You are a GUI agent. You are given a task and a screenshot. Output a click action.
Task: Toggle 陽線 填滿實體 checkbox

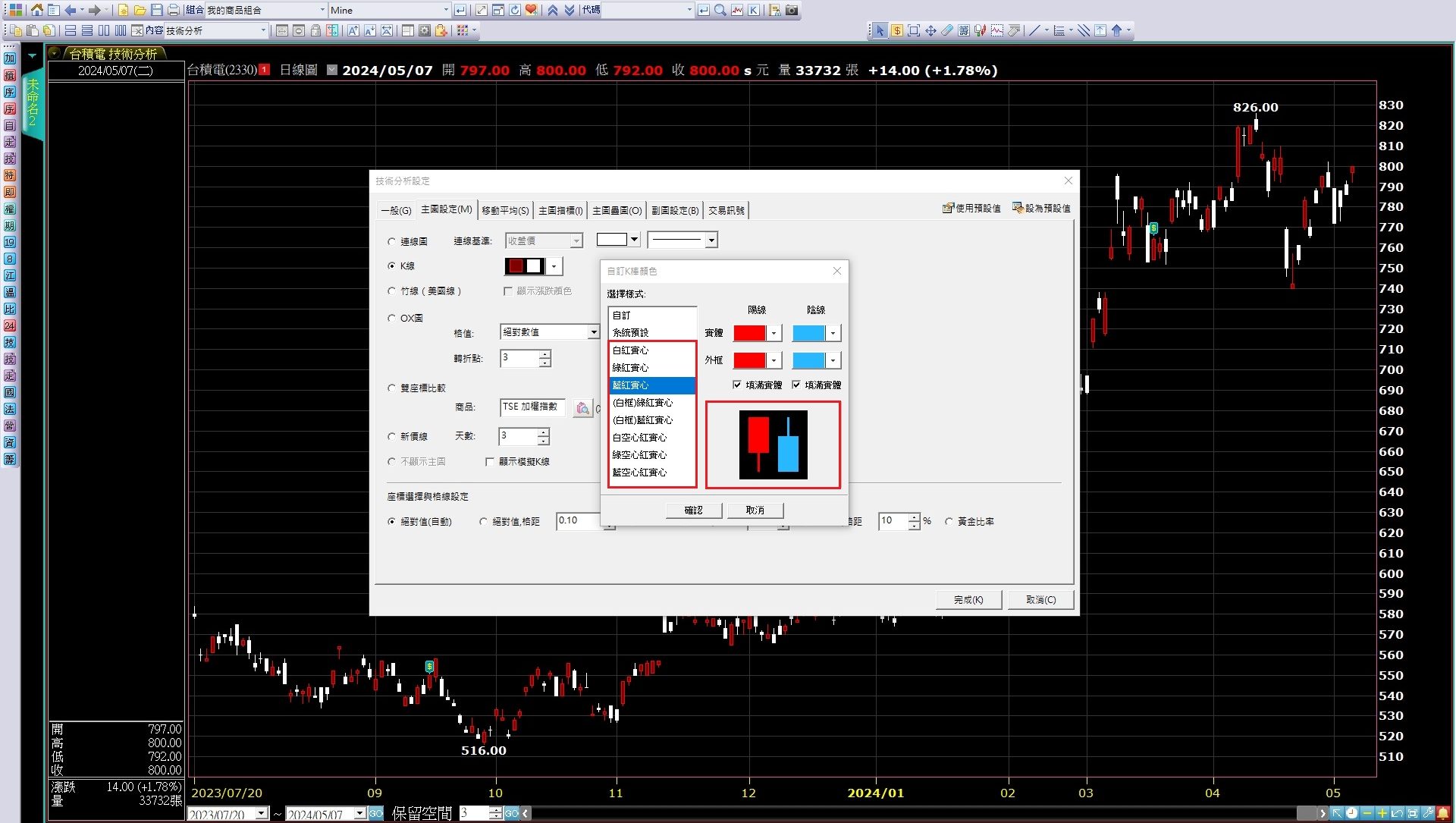pos(737,385)
